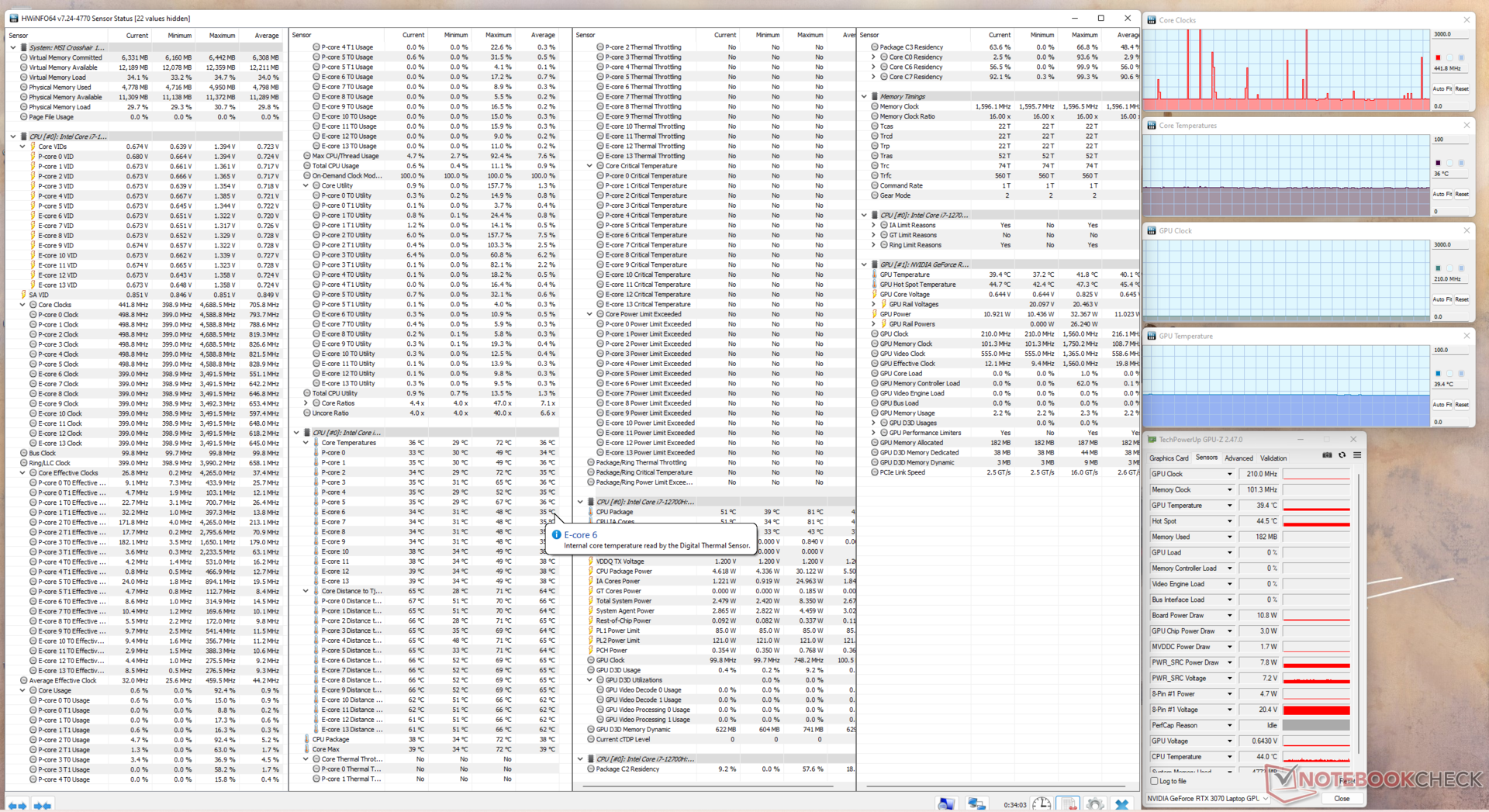Open the GPU Temperature sensor dropdown in GPU-Z
Viewport: 1489px width, 812px height.
click(x=1229, y=506)
